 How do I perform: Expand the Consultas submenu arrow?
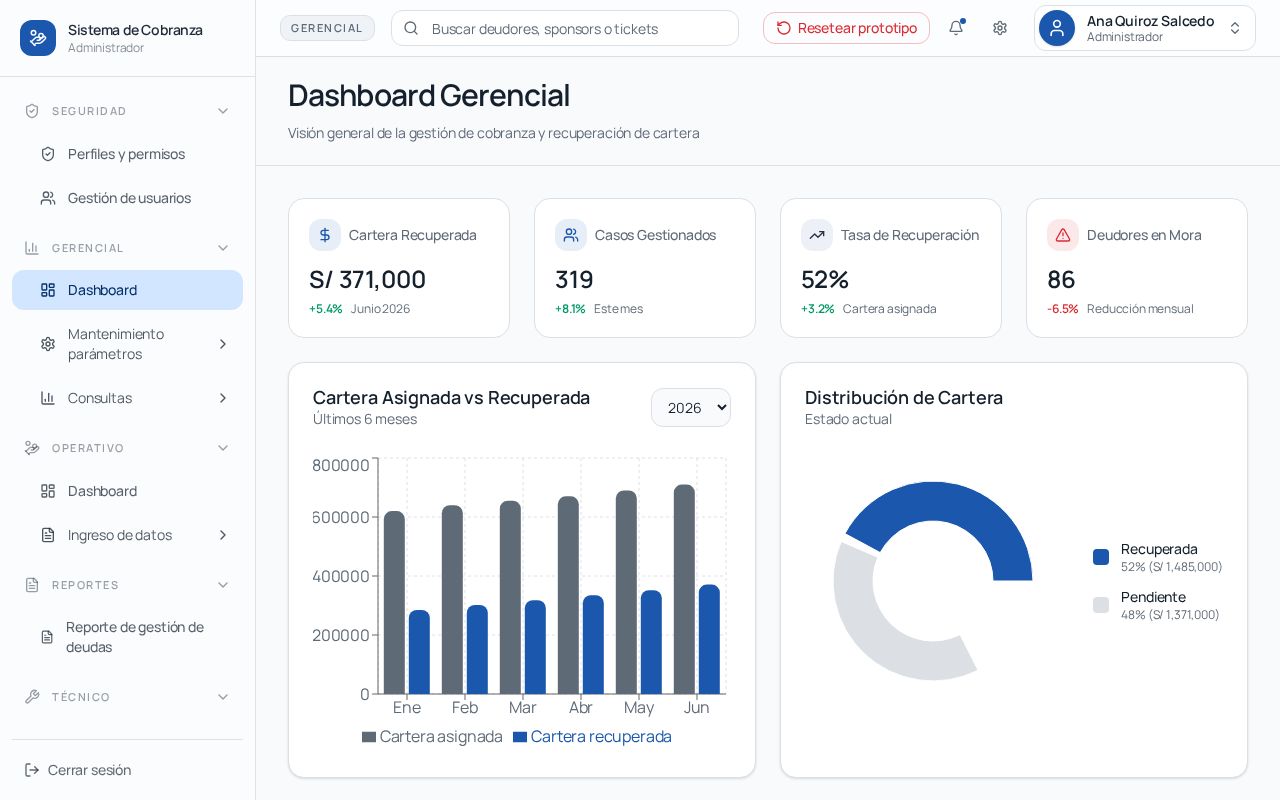pyautogui.click(x=223, y=398)
